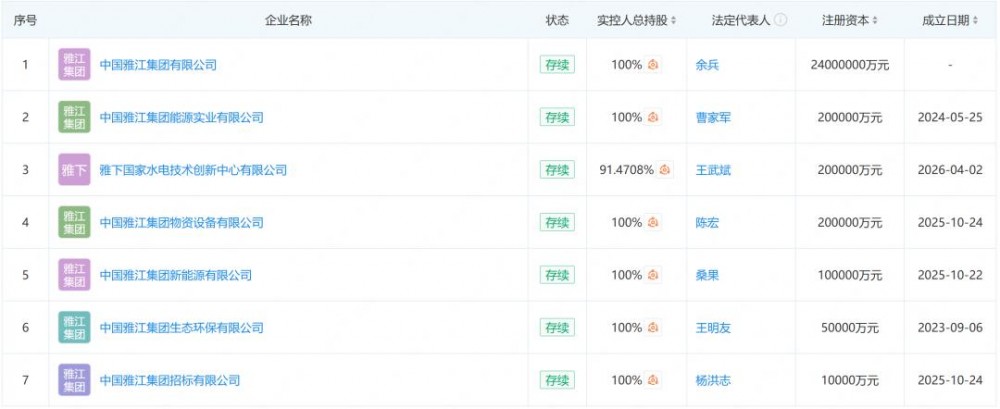
Task: Click the info icon next to 法定代表人
Action: (781, 20)
